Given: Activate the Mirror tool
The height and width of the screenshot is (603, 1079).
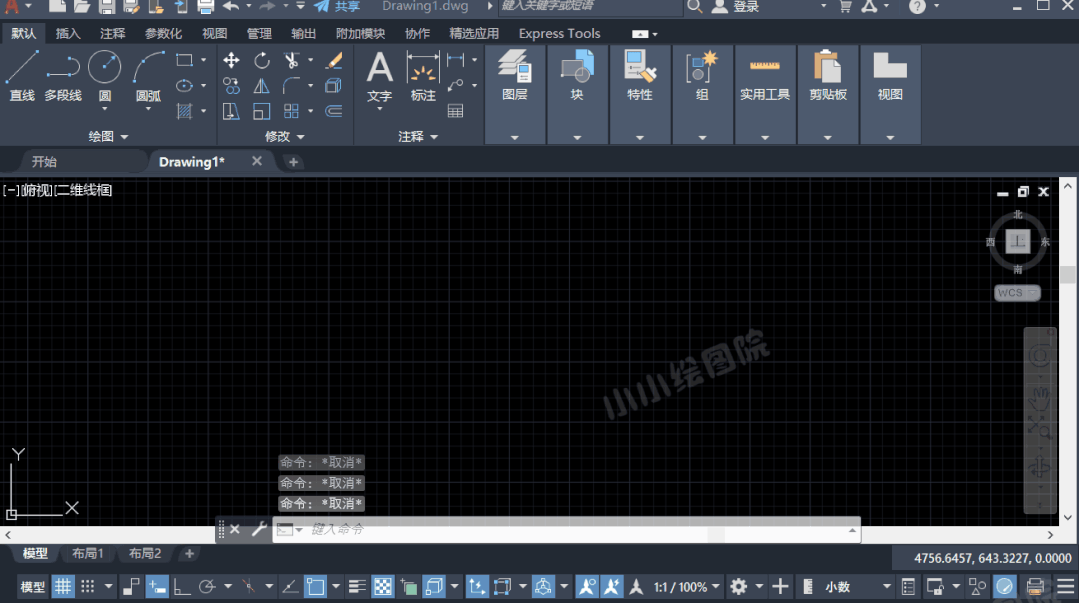Looking at the screenshot, I should click(x=261, y=85).
